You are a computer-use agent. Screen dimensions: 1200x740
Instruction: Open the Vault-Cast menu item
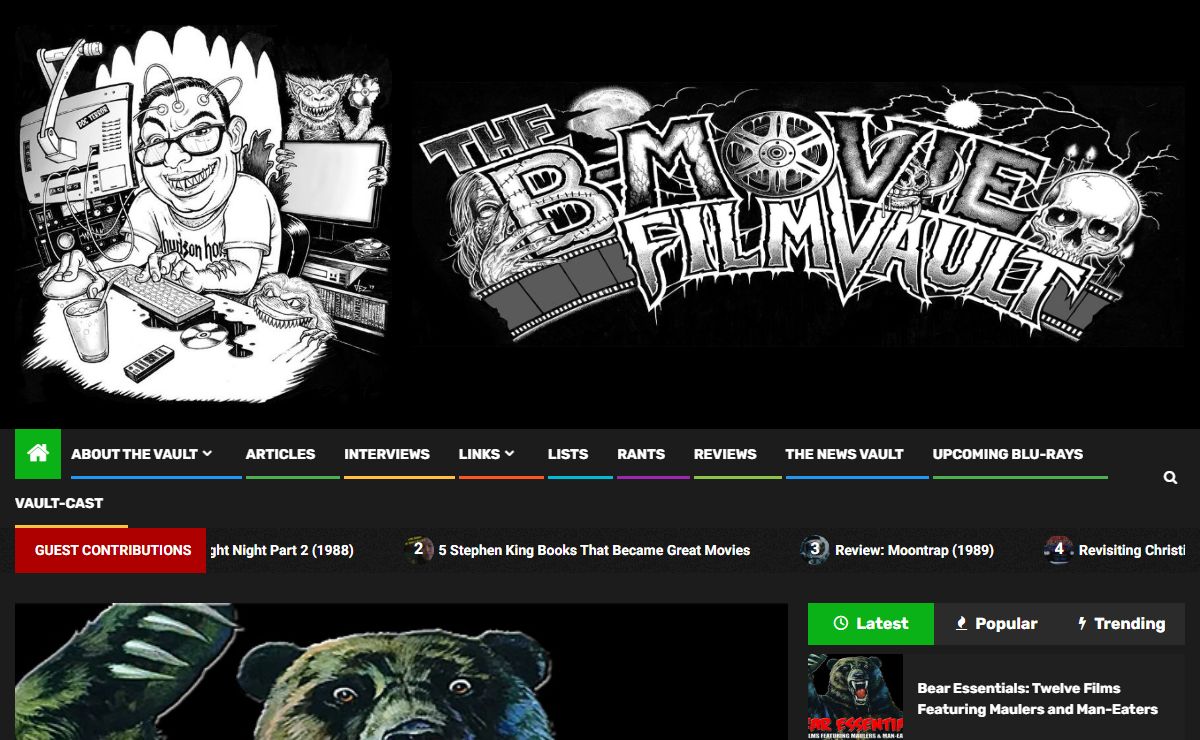pyautogui.click(x=59, y=503)
